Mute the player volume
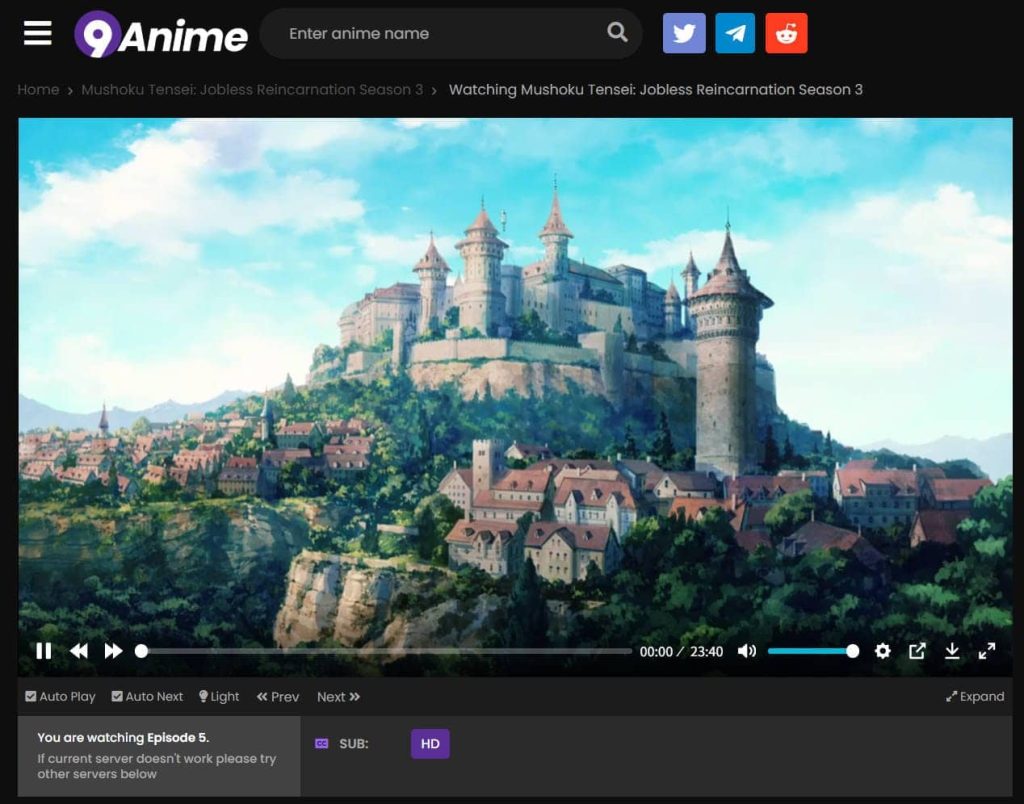This screenshot has width=1024, height=804. [746, 651]
